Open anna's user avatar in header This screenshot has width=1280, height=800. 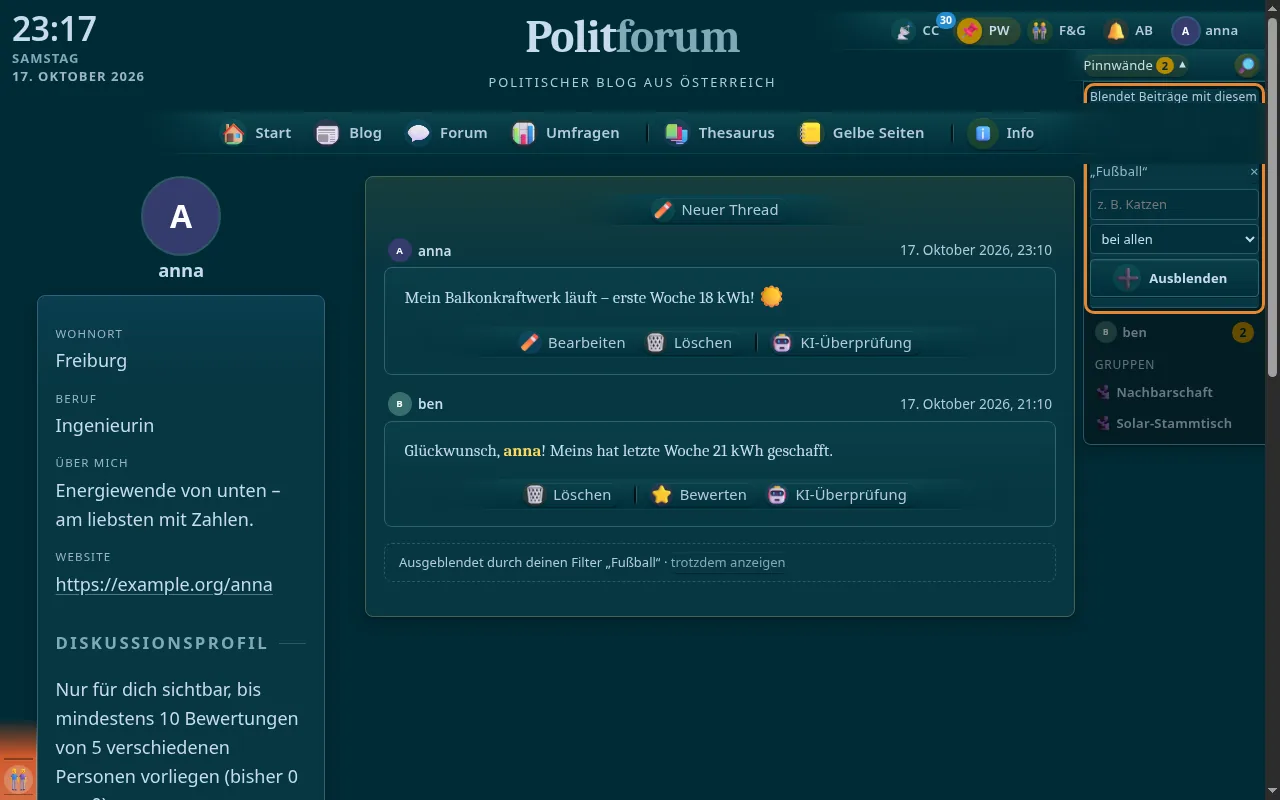[1185, 31]
